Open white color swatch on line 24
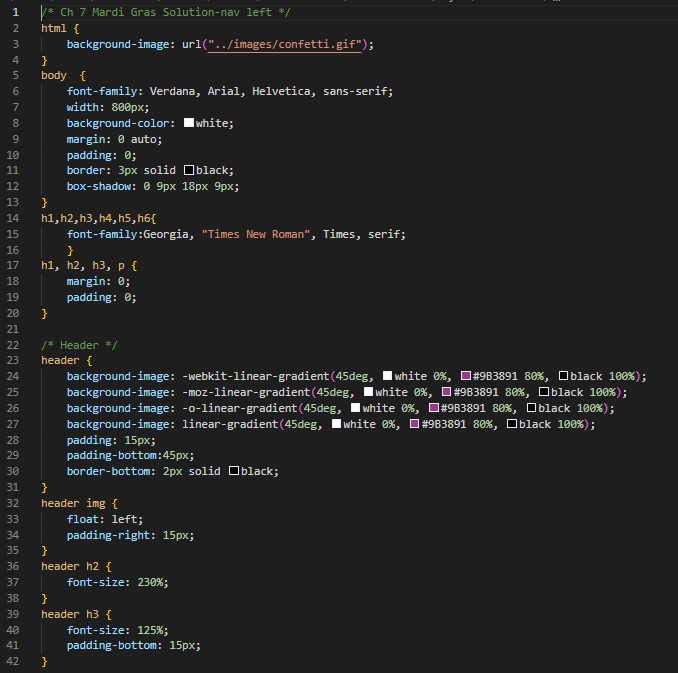 tap(387, 375)
